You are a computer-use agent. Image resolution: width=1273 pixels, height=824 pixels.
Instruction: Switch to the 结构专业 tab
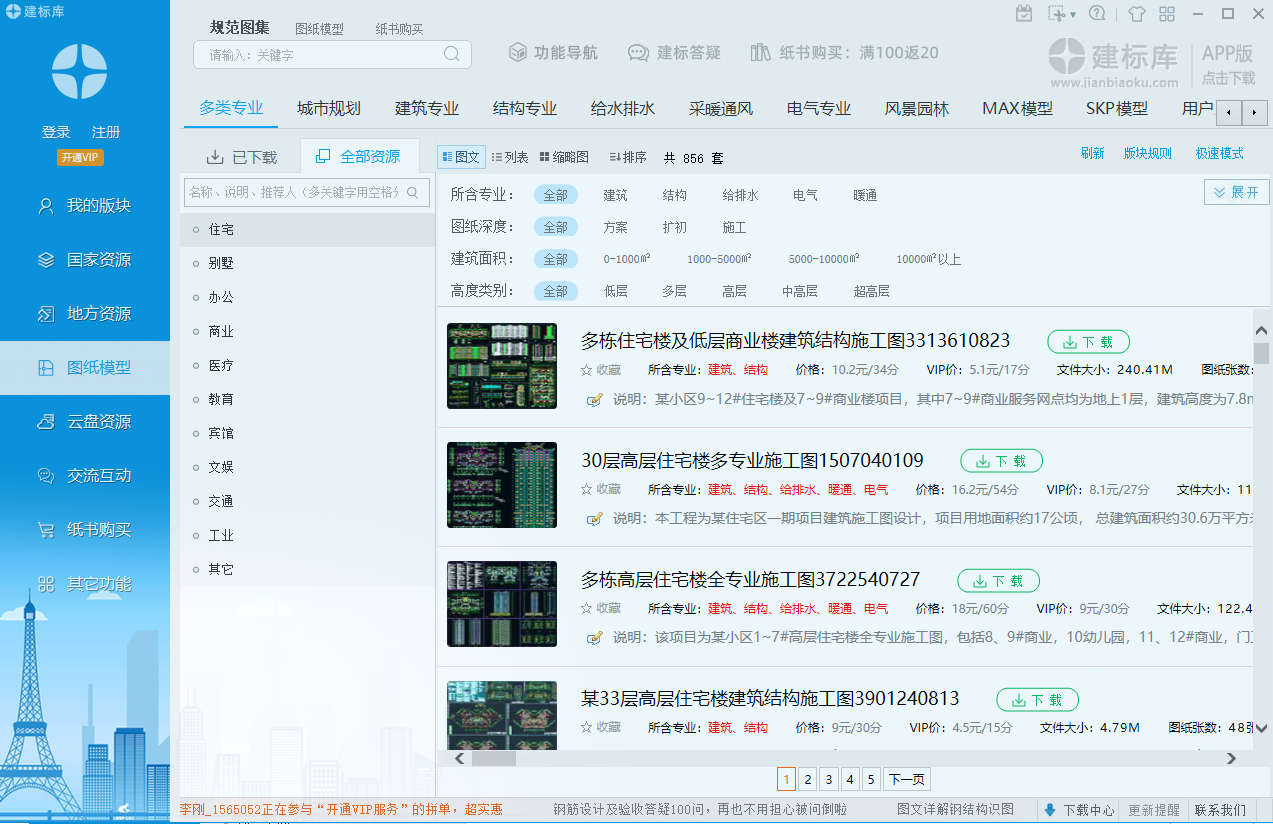[524, 109]
